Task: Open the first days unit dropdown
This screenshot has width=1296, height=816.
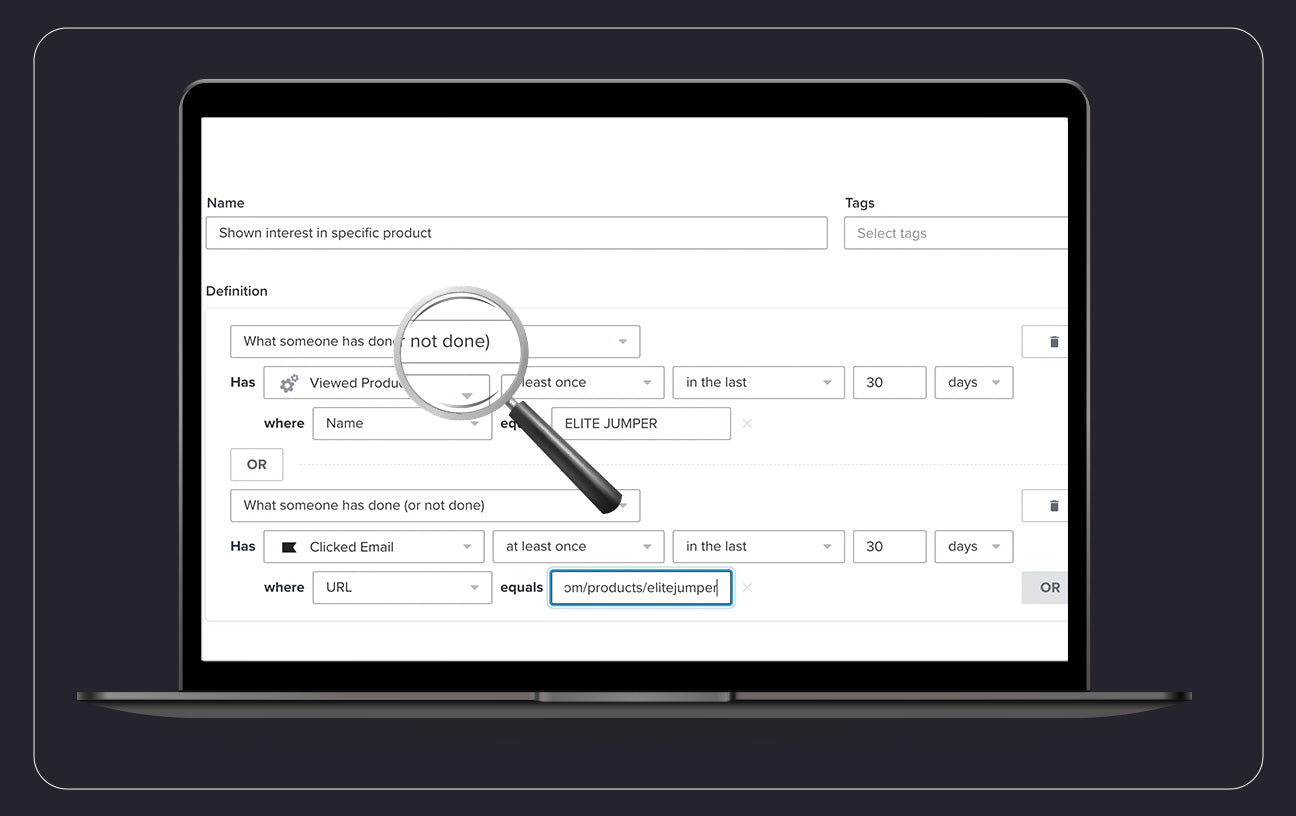Action: click(x=973, y=383)
